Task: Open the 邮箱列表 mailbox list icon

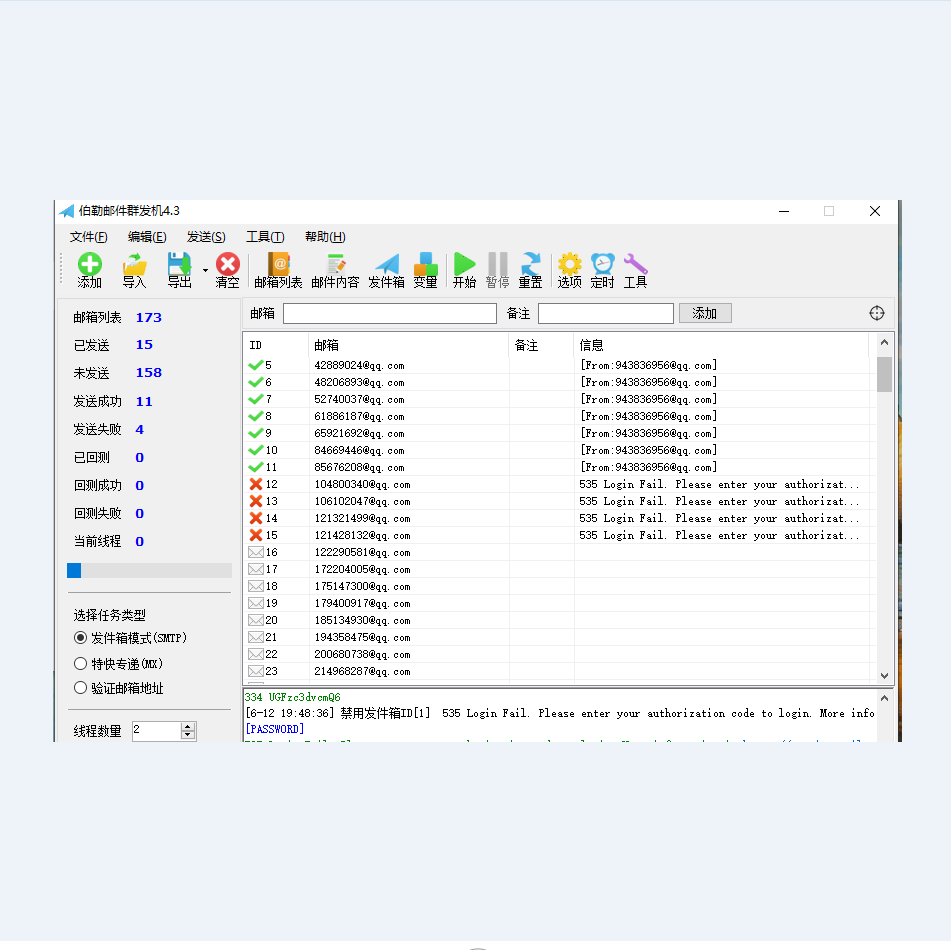Action: (x=278, y=265)
